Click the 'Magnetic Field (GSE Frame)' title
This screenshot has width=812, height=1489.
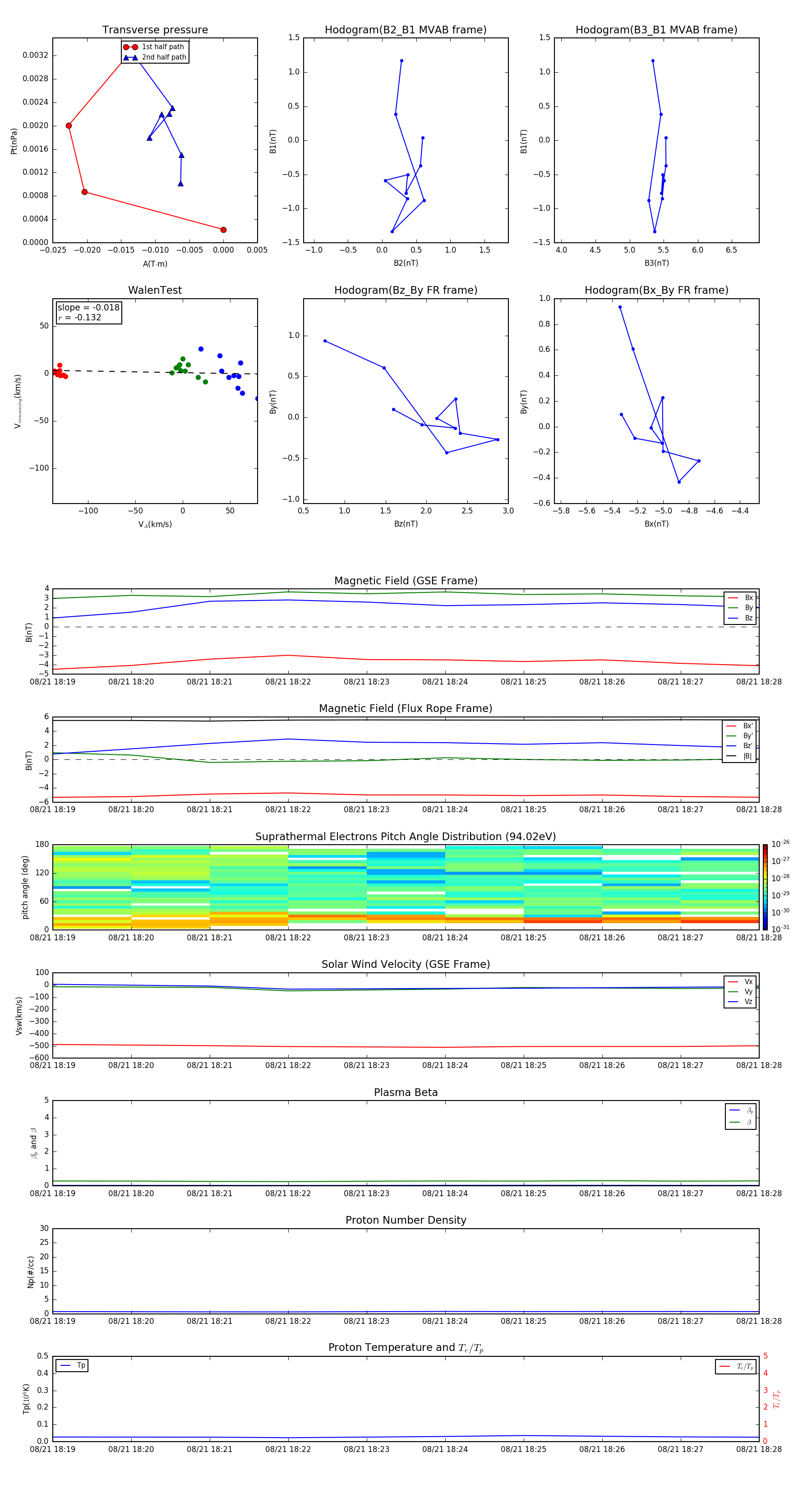point(406,581)
